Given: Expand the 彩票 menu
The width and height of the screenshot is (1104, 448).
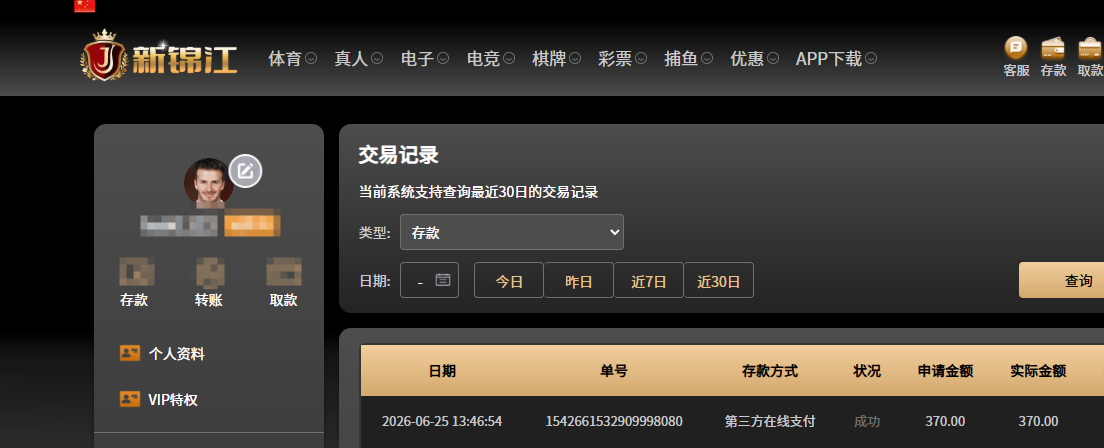Looking at the screenshot, I should click(x=622, y=58).
